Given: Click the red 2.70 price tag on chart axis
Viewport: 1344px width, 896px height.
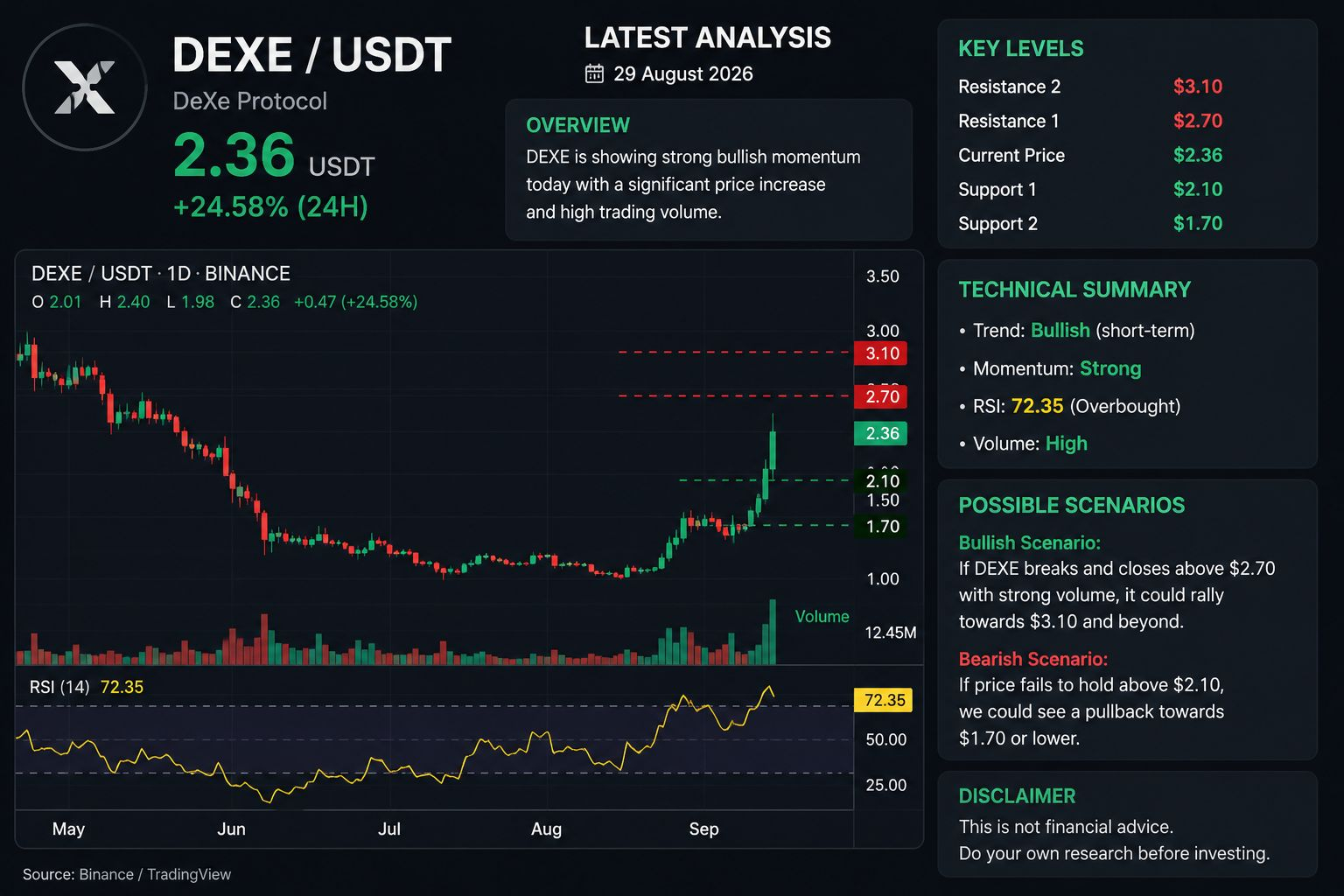Looking at the screenshot, I should click(x=881, y=396).
